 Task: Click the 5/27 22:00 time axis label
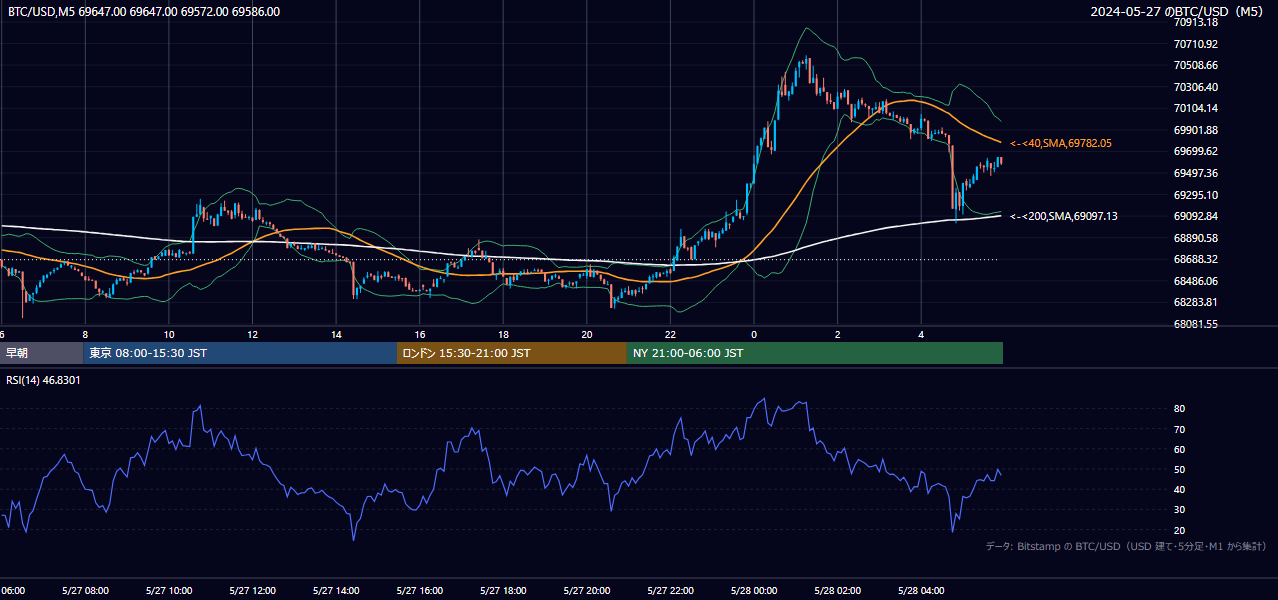pos(670,591)
